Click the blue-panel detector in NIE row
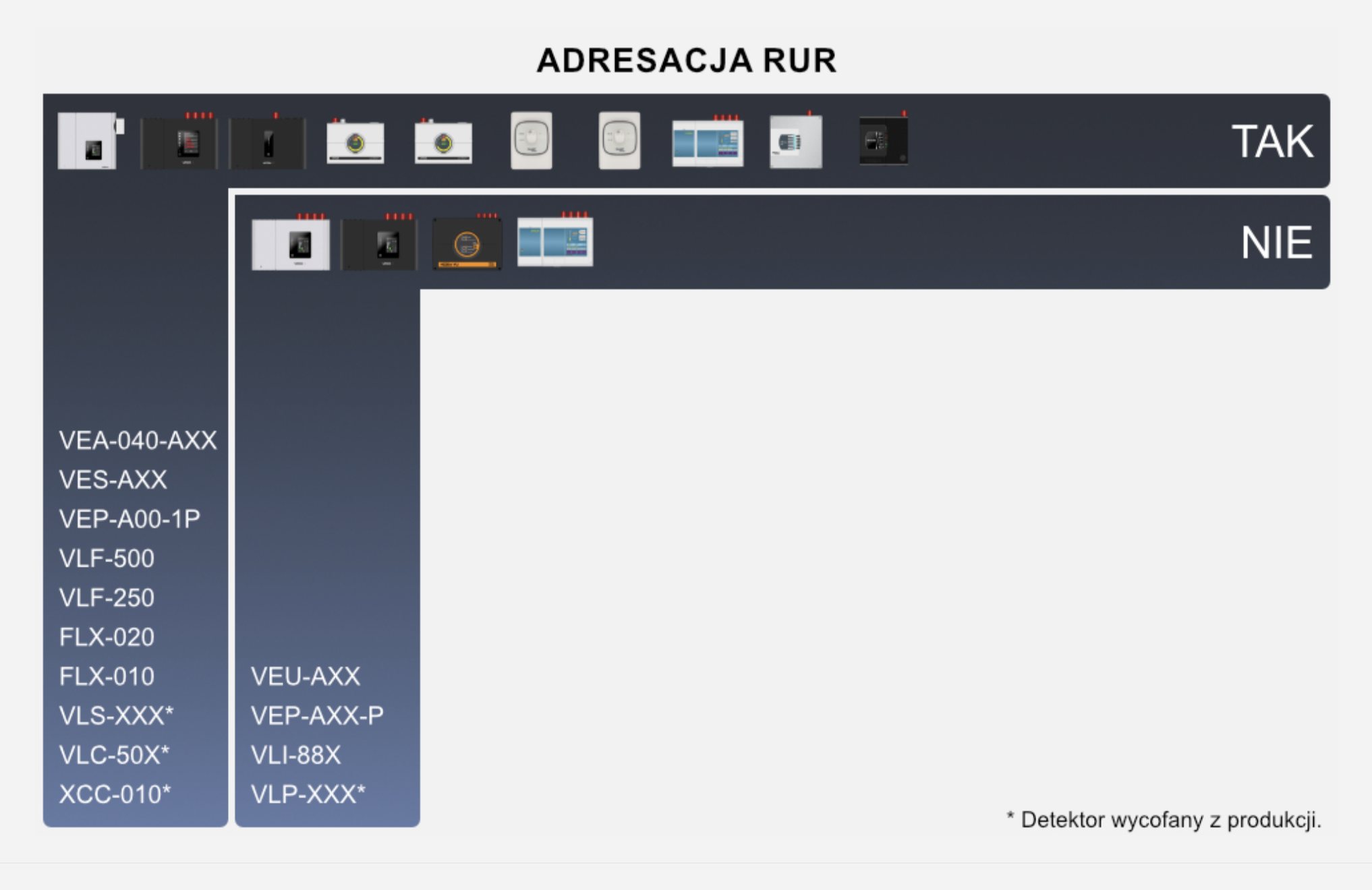The width and height of the screenshot is (1372, 890). click(555, 241)
